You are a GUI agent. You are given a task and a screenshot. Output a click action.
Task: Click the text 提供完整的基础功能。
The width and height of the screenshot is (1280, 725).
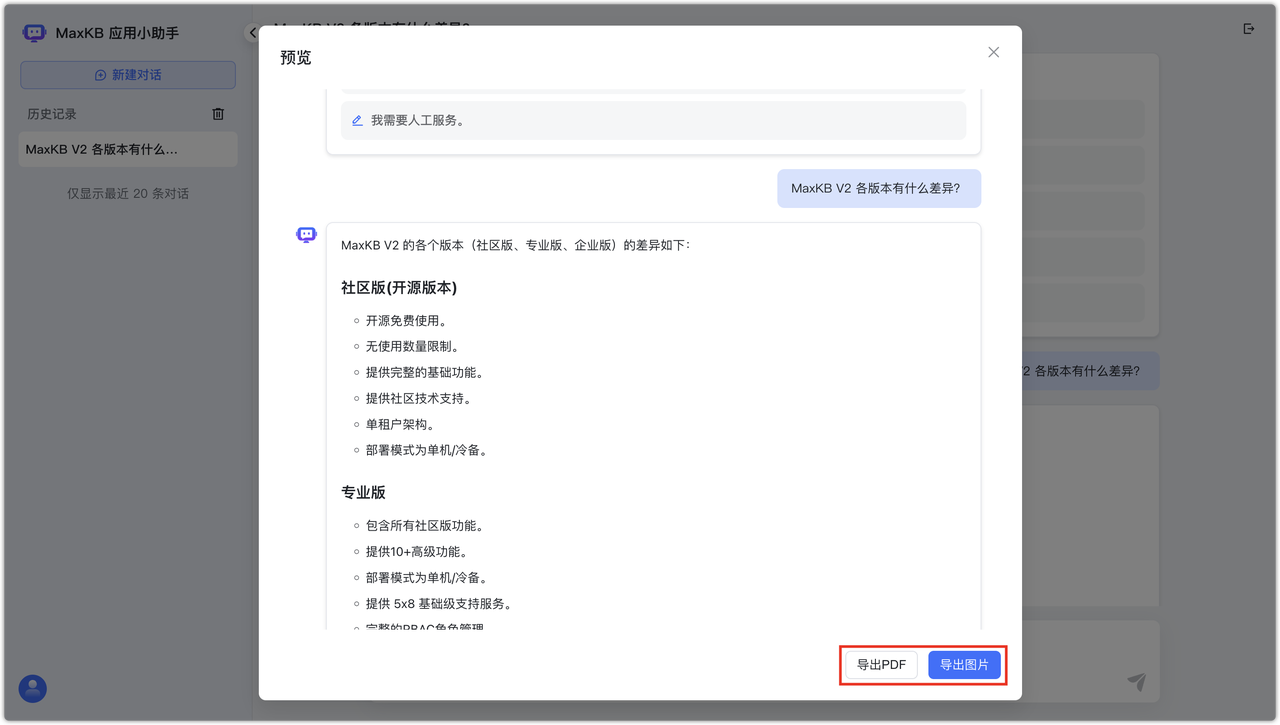click(x=425, y=373)
